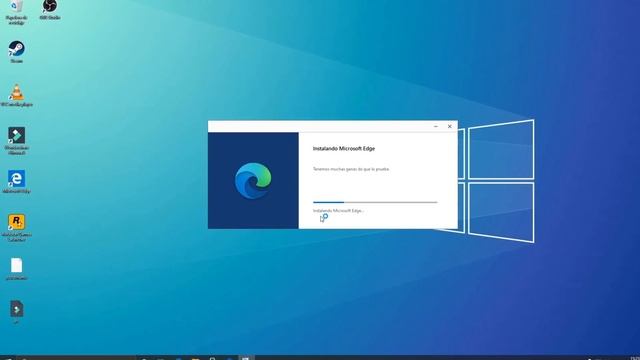640x360 pixels.
Task: Select the OBS Studio desktop shortcut
Action: tap(50, 9)
